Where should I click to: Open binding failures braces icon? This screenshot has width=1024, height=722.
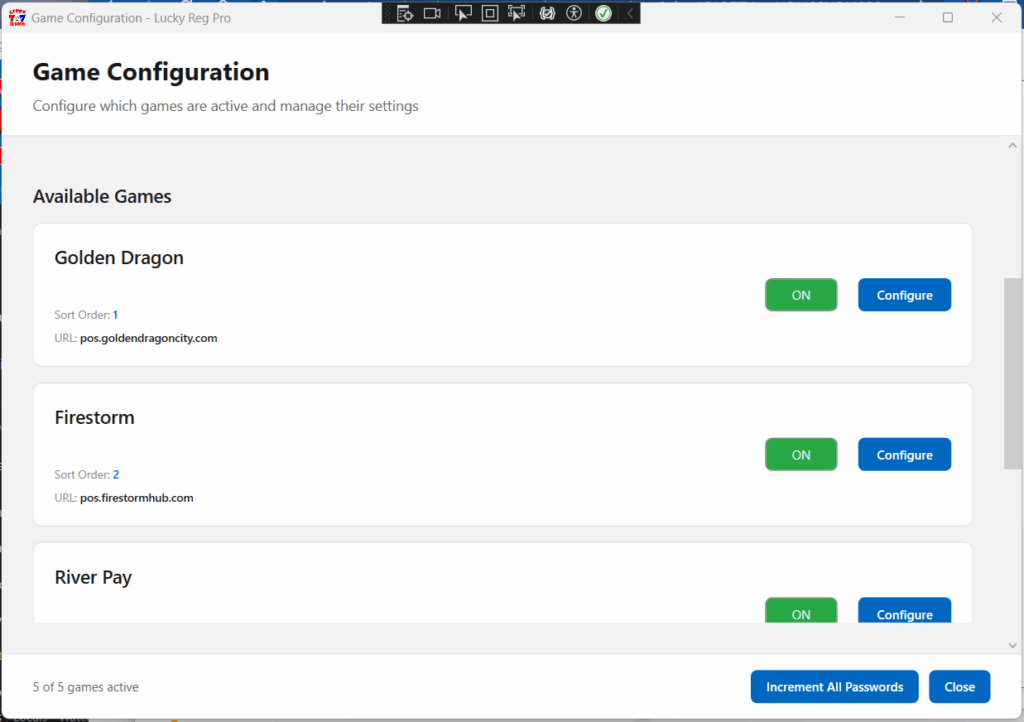click(x=547, y=13)
